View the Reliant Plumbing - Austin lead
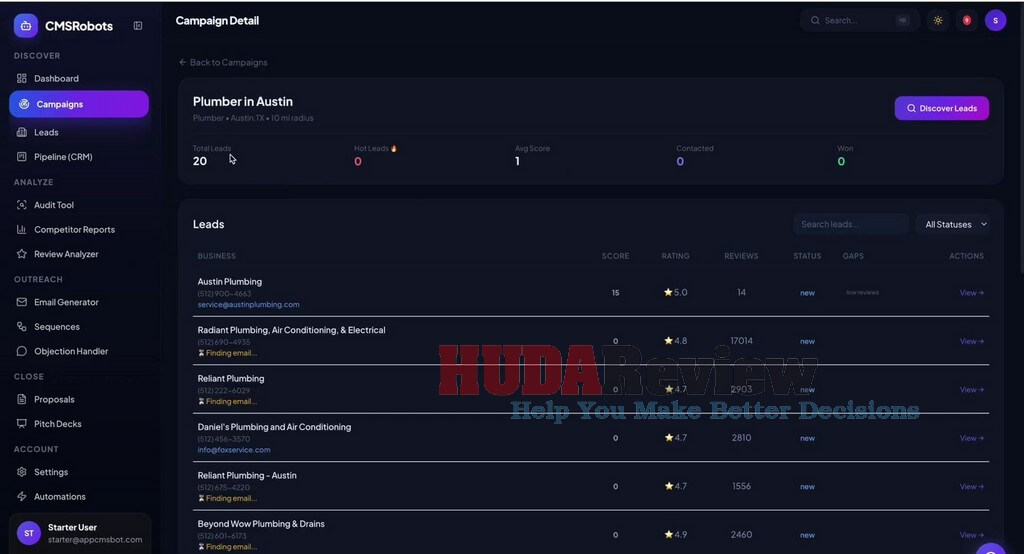The width and height of the screenshot is (1024, 554). 971,487
